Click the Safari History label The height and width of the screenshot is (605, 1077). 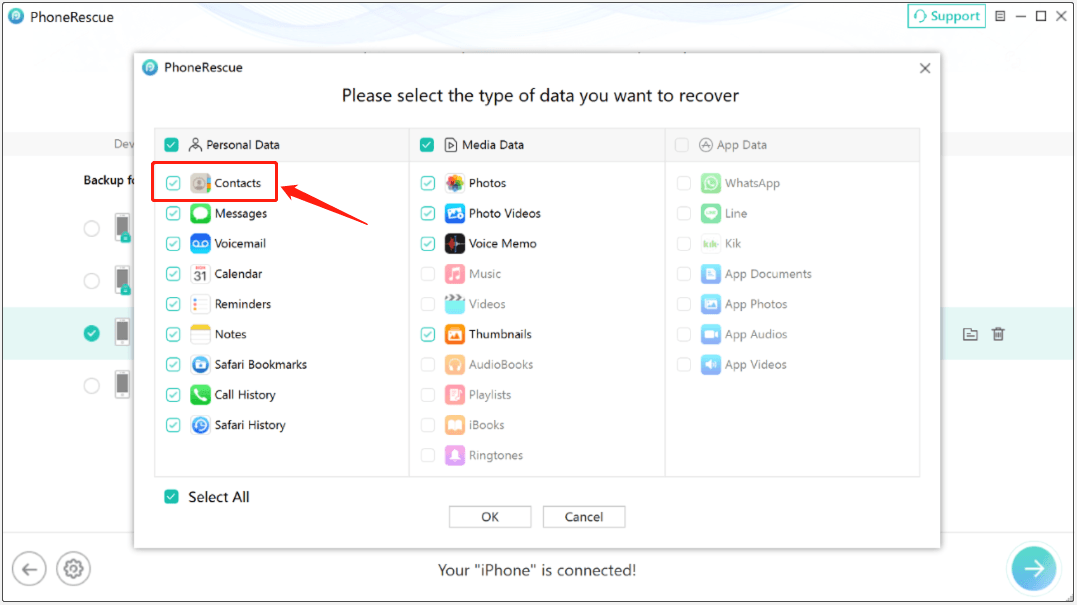(x=250, y=425)
